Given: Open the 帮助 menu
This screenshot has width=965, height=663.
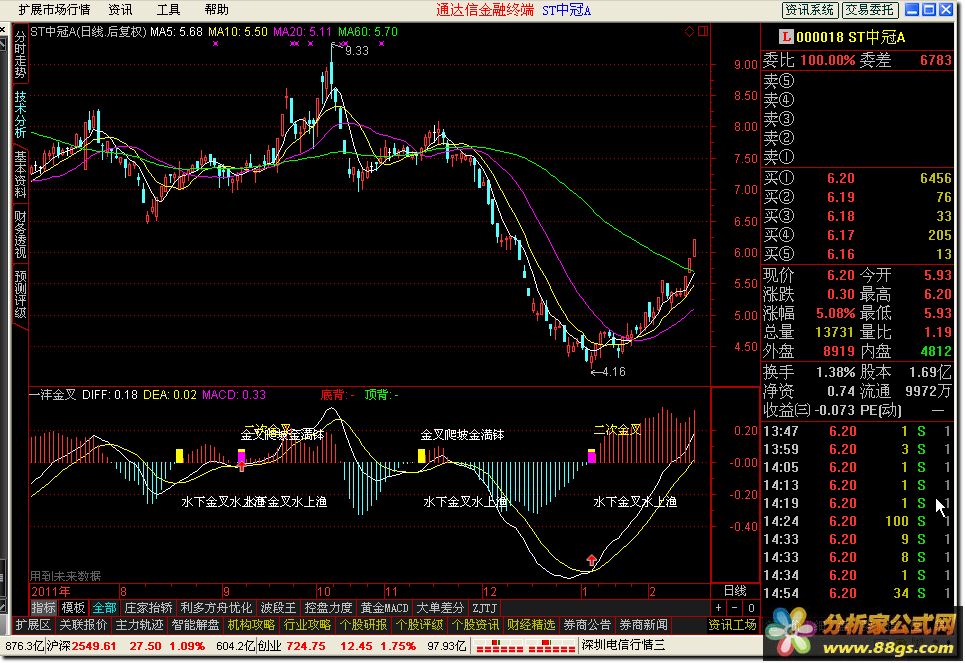Looking at the screenshot, I should [x=217, y=10].
